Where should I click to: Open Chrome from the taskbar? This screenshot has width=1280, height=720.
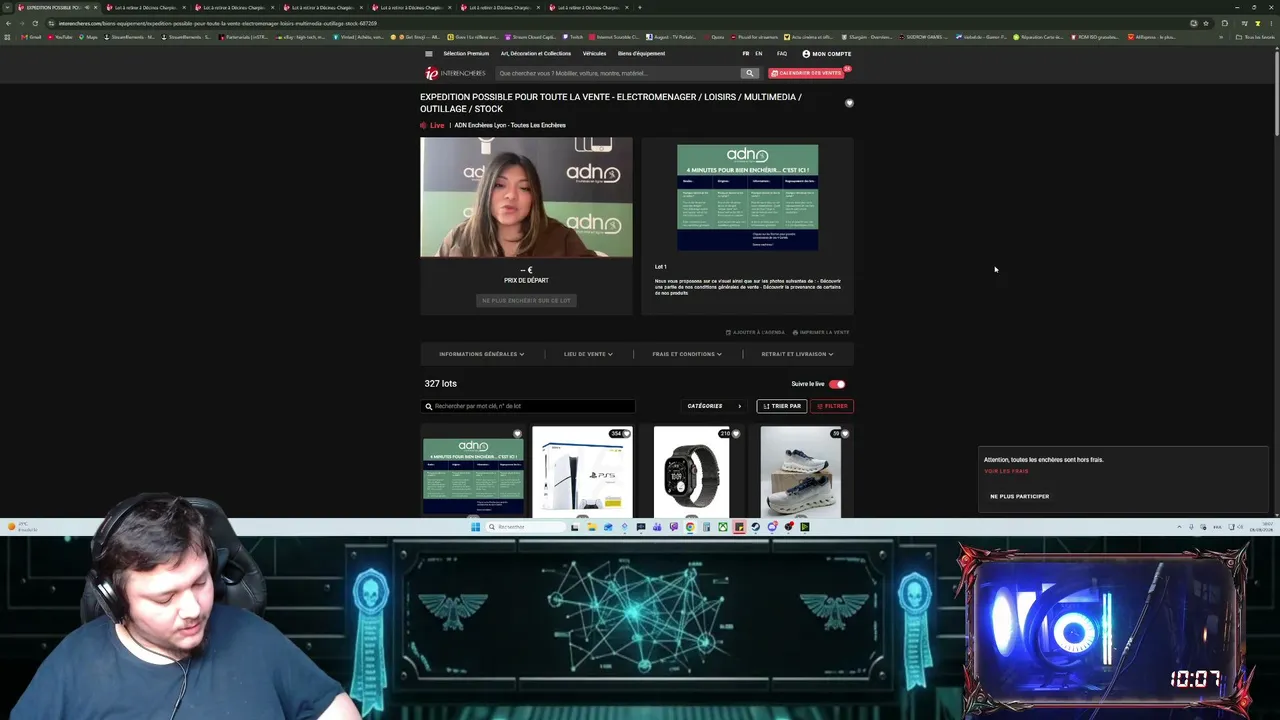690,527
